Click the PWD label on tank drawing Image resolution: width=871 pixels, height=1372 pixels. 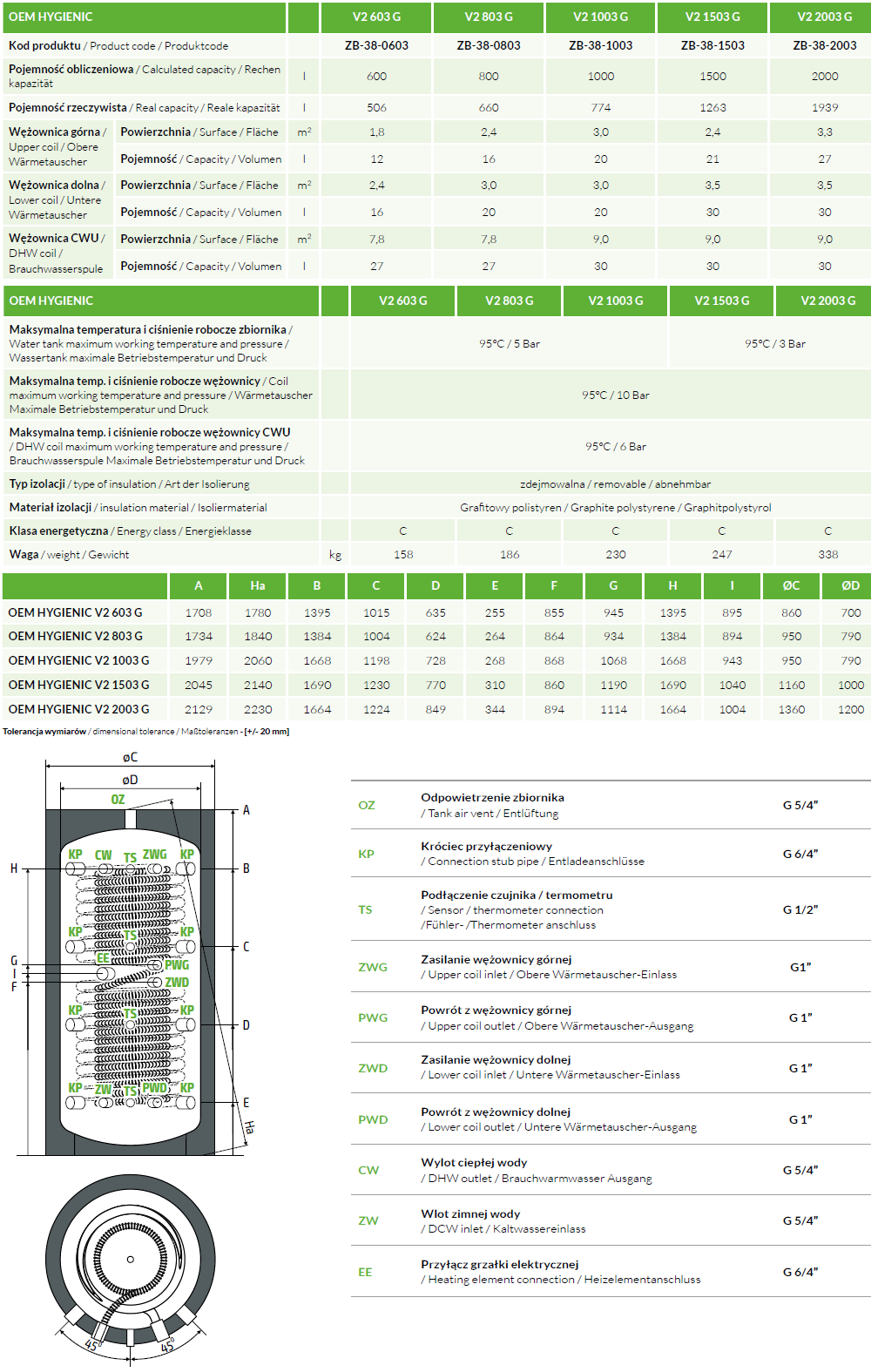[154, 1088]
